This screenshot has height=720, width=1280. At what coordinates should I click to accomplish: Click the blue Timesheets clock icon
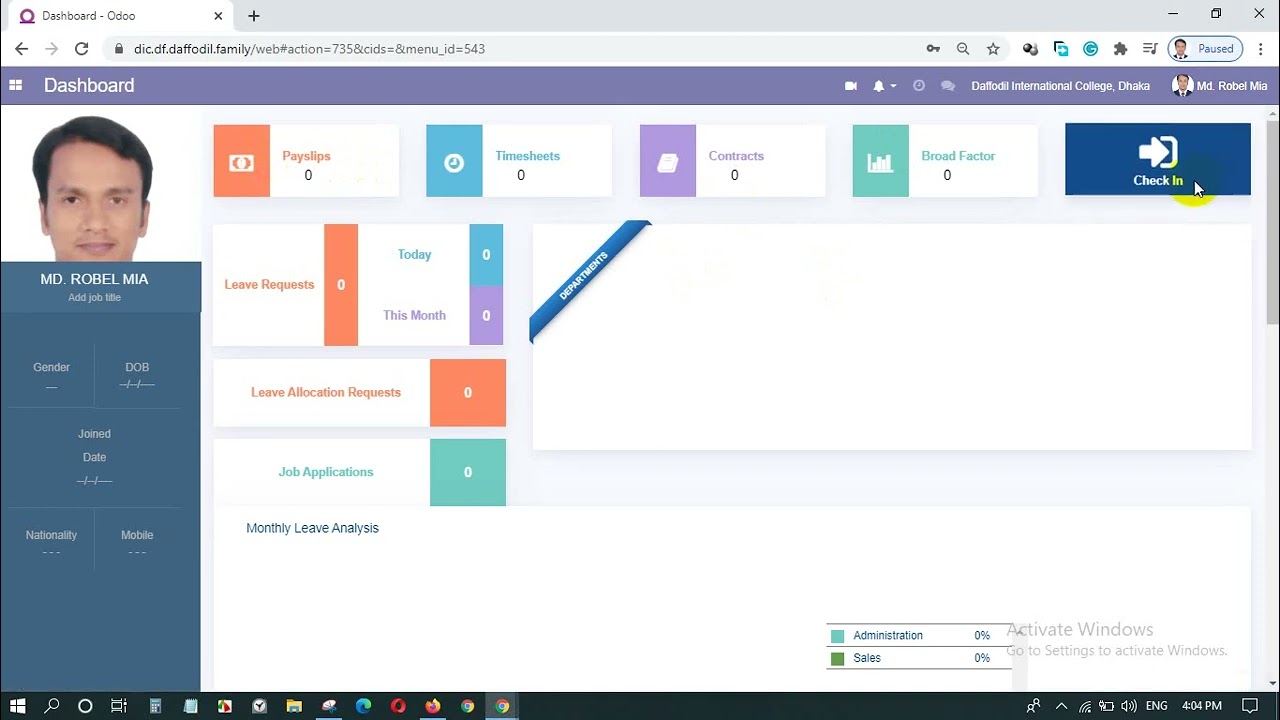click(454, 161)
